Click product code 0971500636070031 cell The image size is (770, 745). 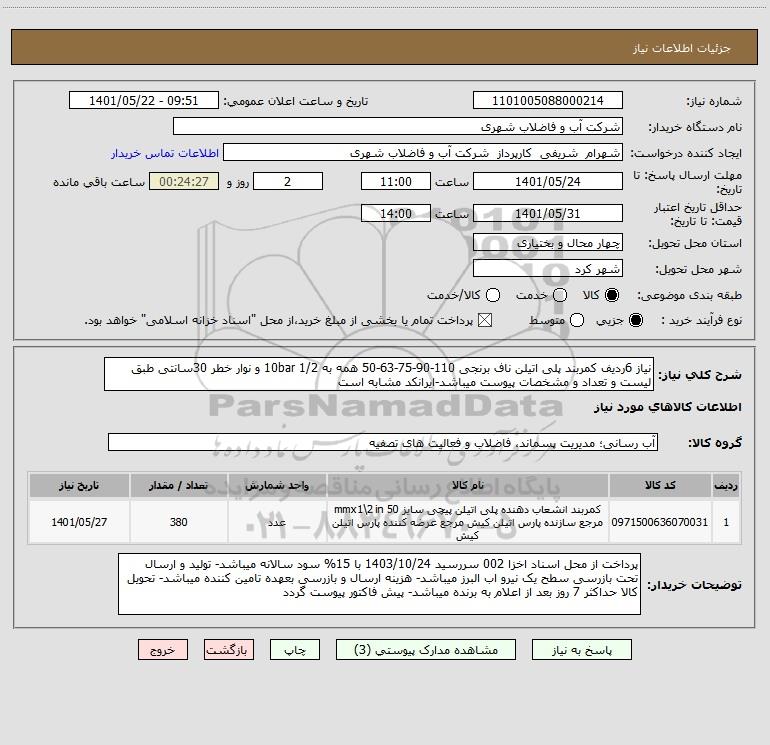coord(660,522)
